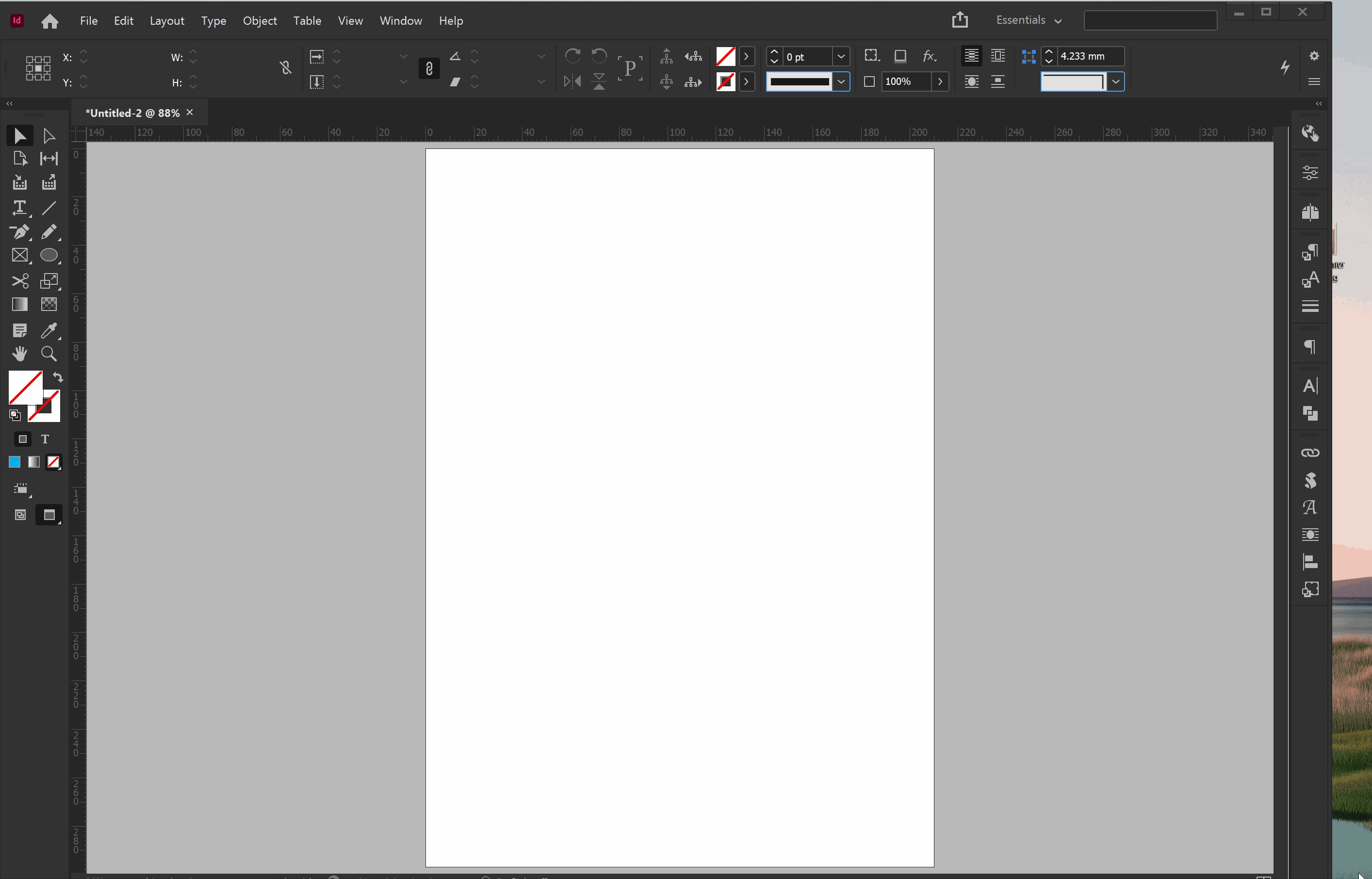Open the Window menu
Screen dimensions: 1372x879
tap(401, 20)
